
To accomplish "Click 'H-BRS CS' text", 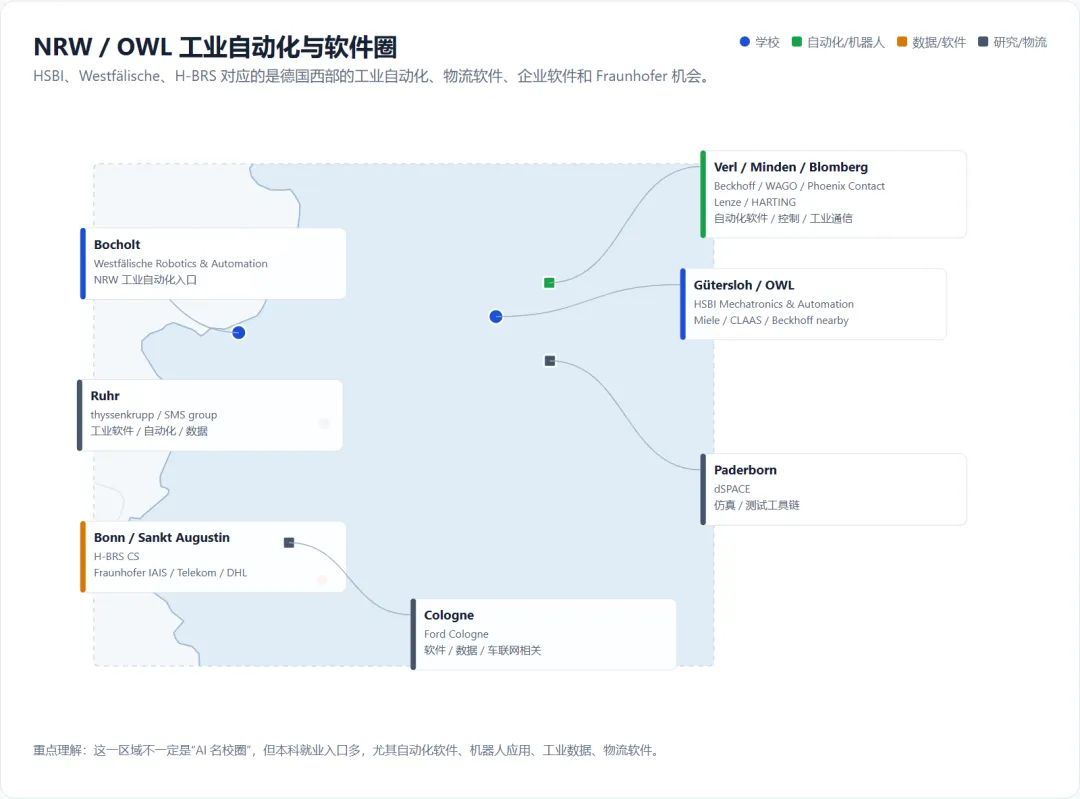I will click(x=116, y=557).
